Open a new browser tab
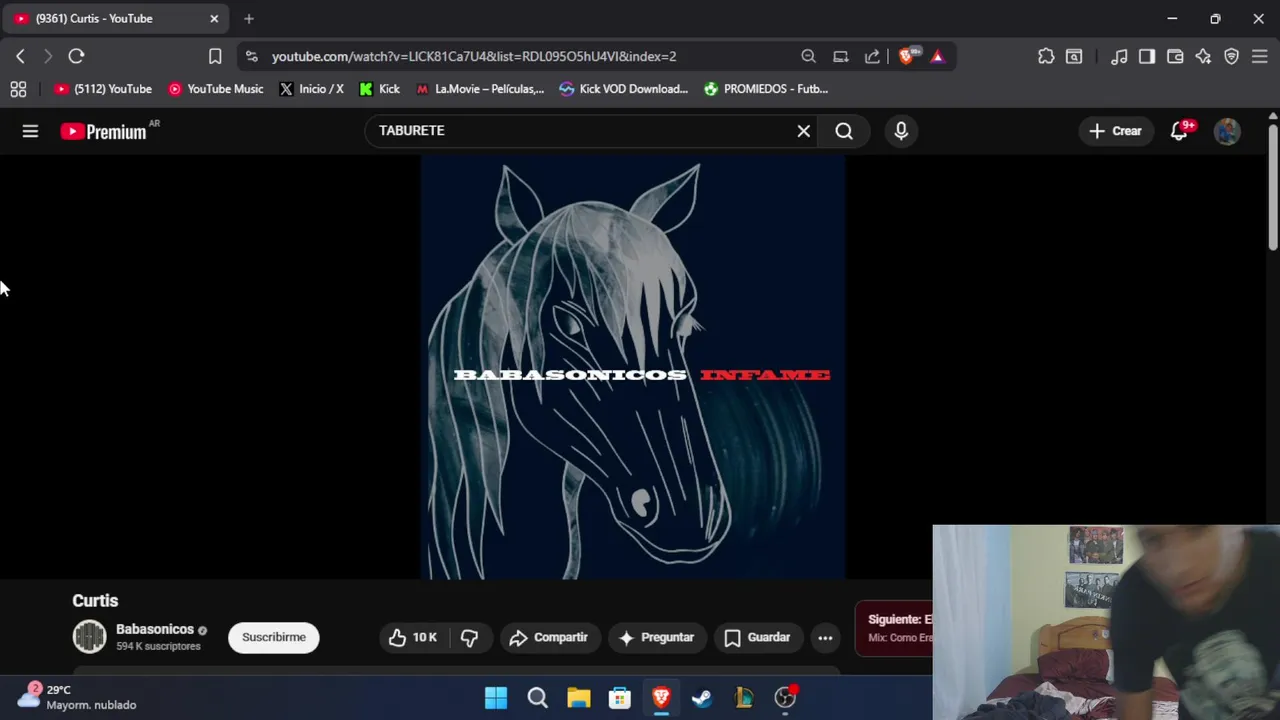The width and height of the screenshot is (1280, 720). point(249,18)
